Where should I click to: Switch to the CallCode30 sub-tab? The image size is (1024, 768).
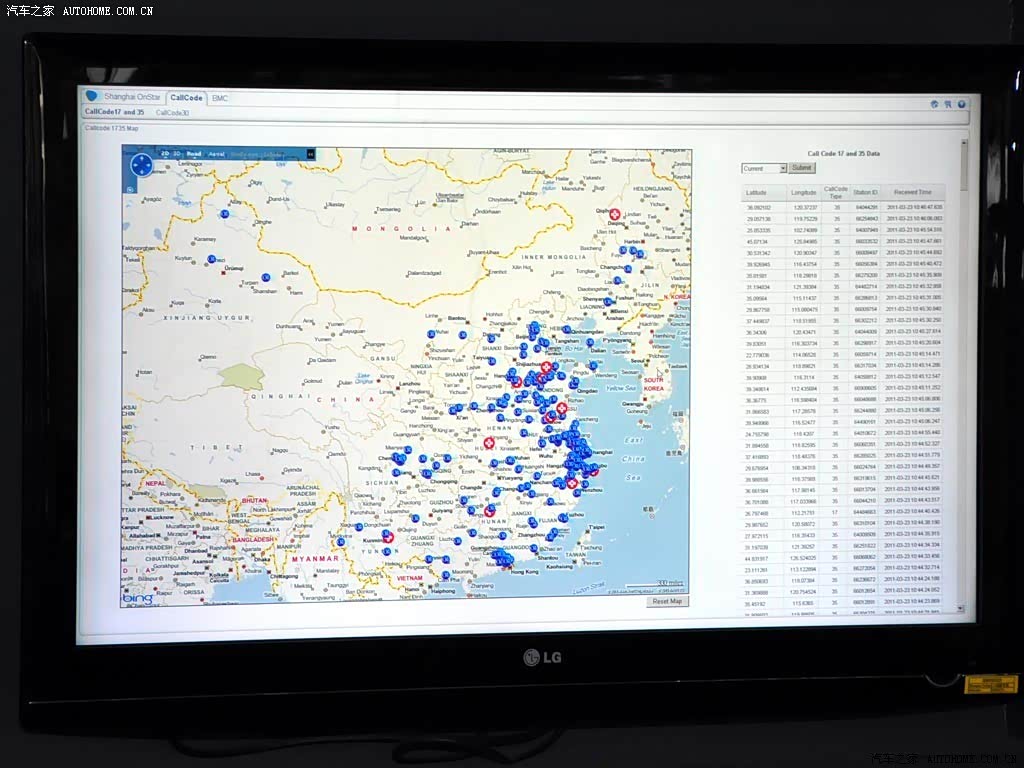(x=172, y=113)
